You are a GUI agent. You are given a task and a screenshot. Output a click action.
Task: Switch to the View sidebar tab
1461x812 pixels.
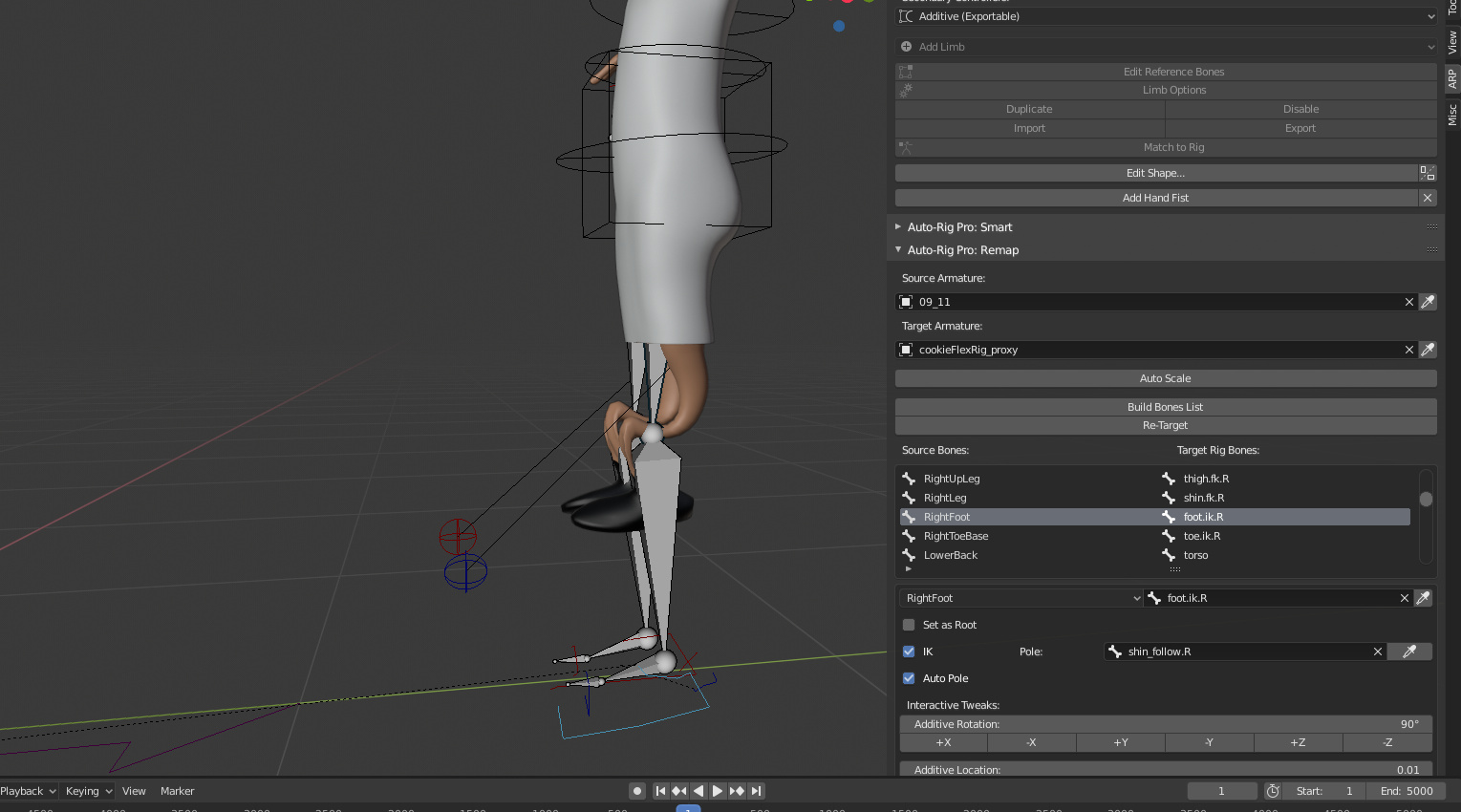(1451, 42)
